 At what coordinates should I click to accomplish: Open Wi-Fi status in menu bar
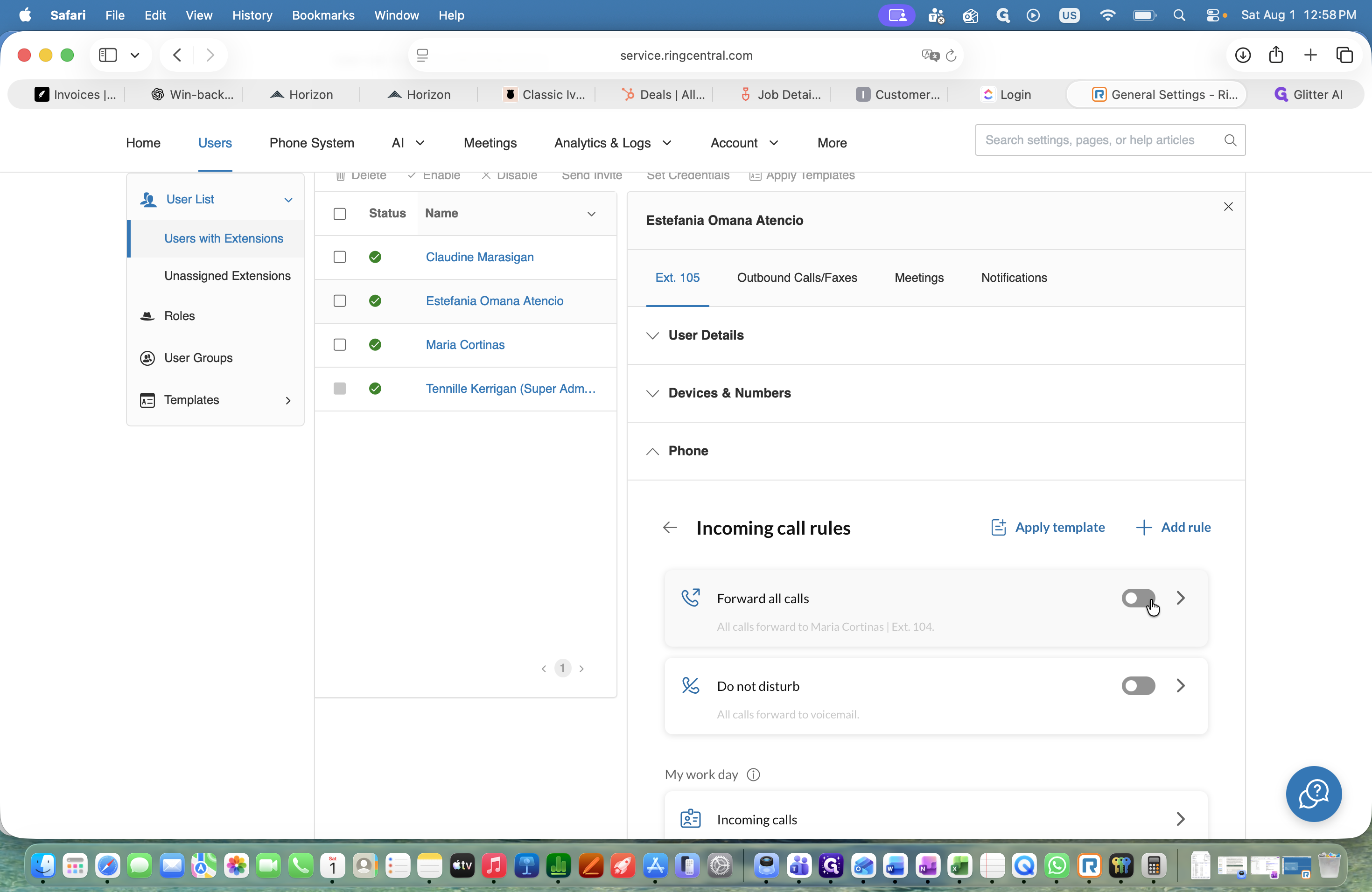[1107, 15]
